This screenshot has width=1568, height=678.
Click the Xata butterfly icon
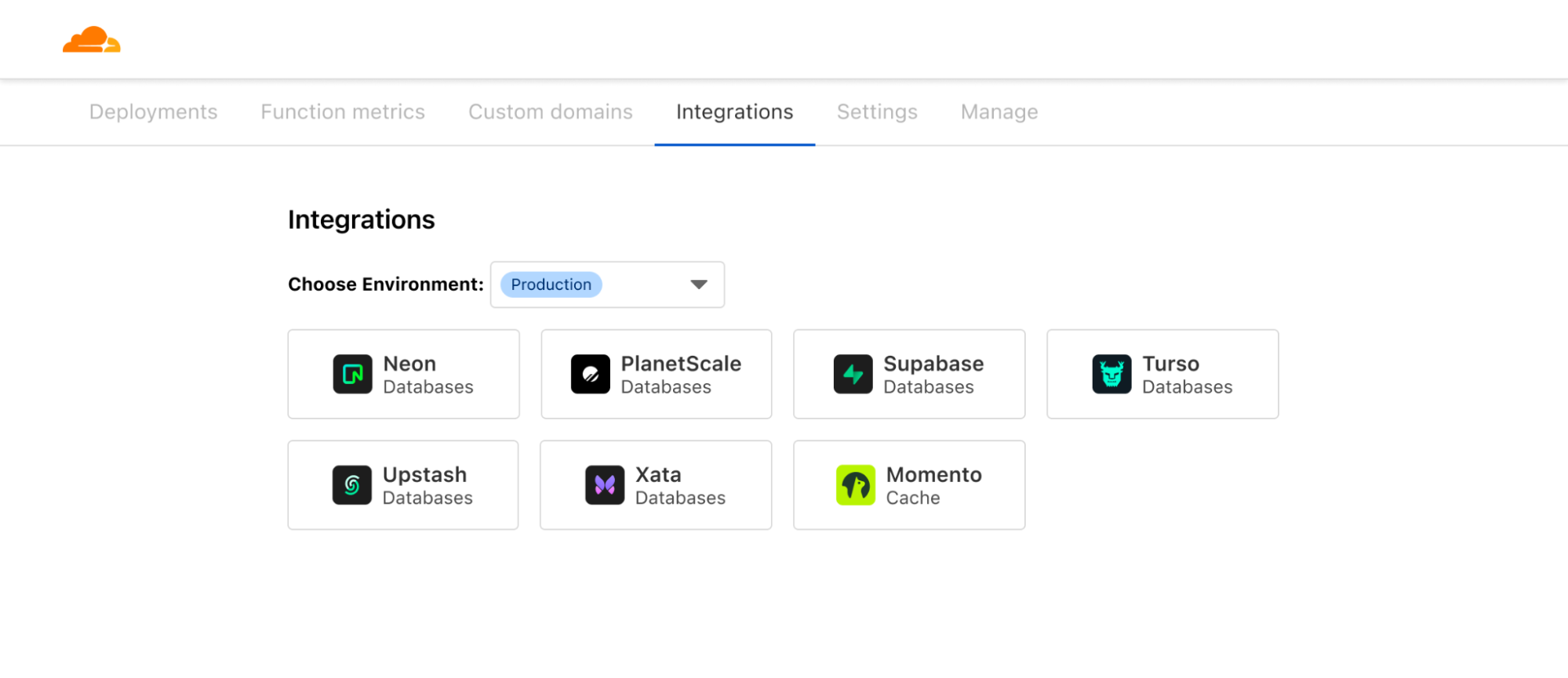coord(604,485)
